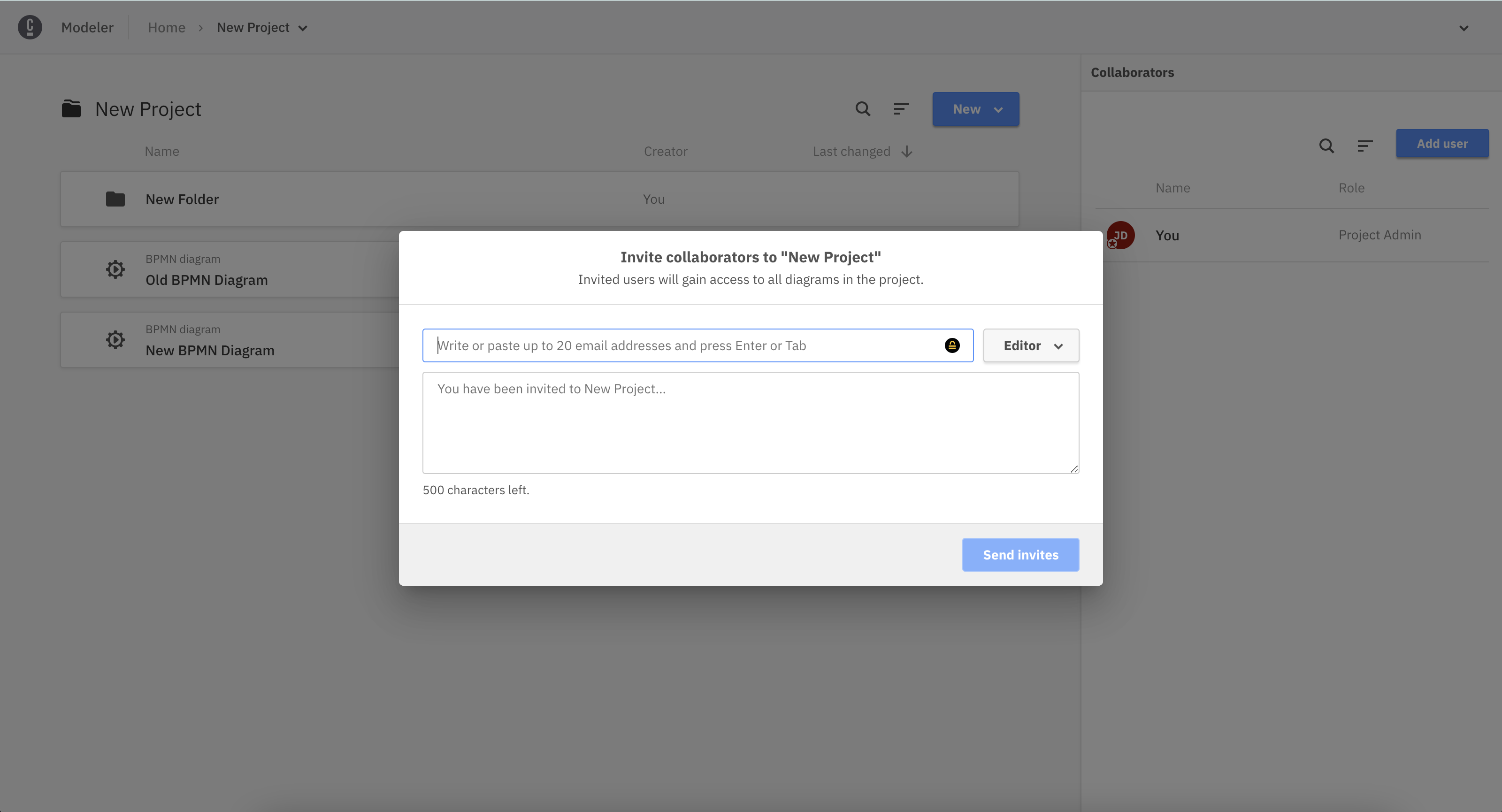
Task: Click Send invites button to confirm
Action: coord(1020,554)
